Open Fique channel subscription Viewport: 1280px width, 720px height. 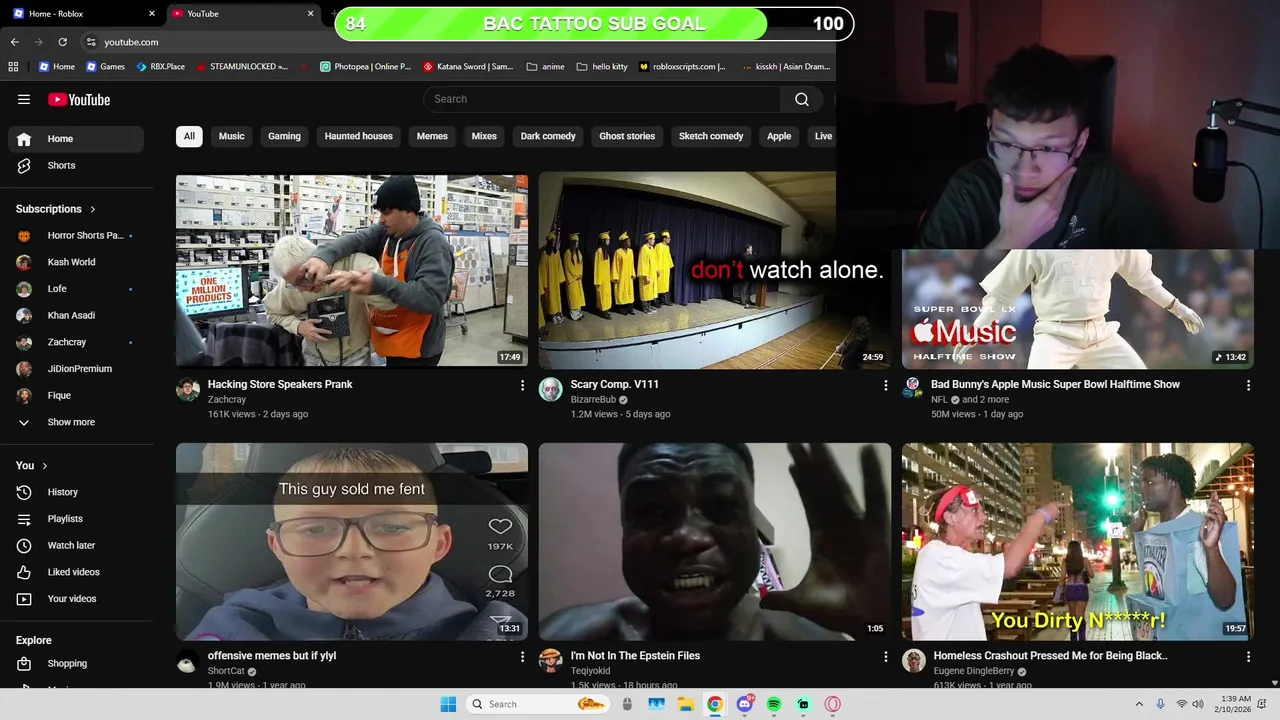tap(76, 395)
